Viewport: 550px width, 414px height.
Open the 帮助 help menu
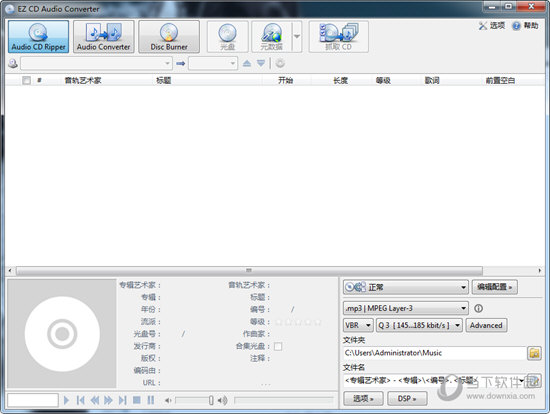[525, 26]
